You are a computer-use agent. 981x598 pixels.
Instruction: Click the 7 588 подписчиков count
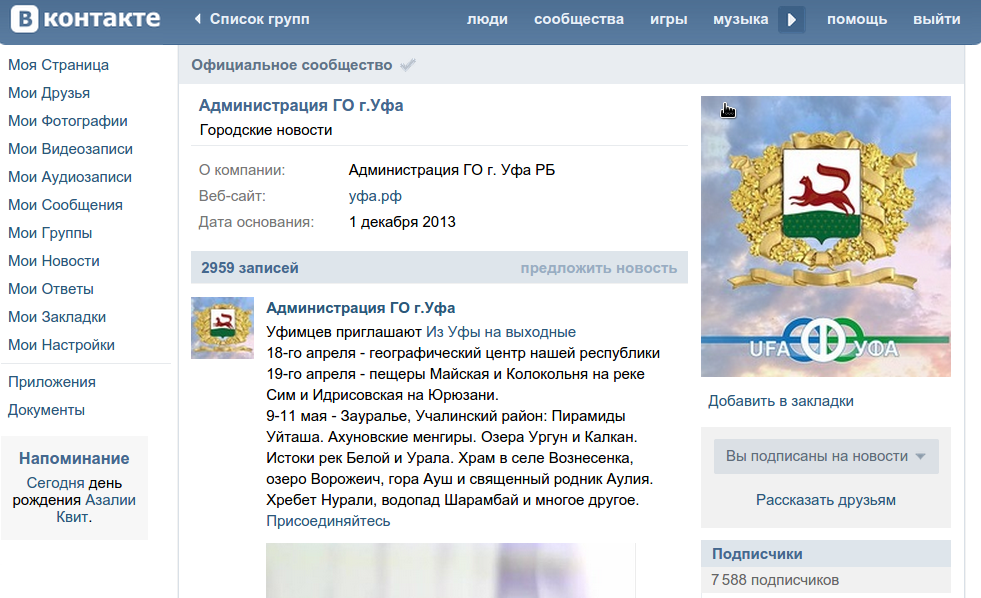coord(775,580)
